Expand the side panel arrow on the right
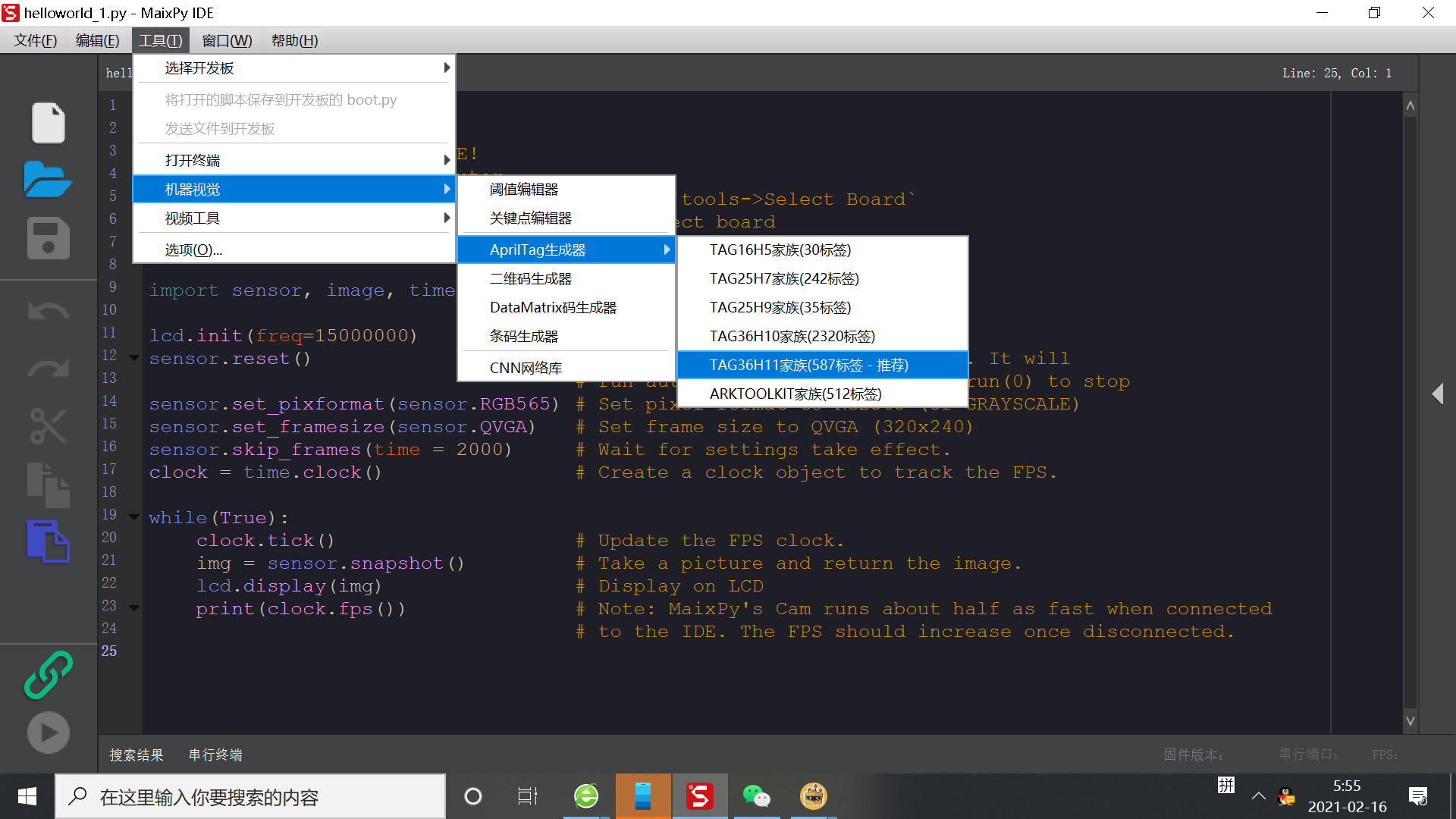 1437,394
